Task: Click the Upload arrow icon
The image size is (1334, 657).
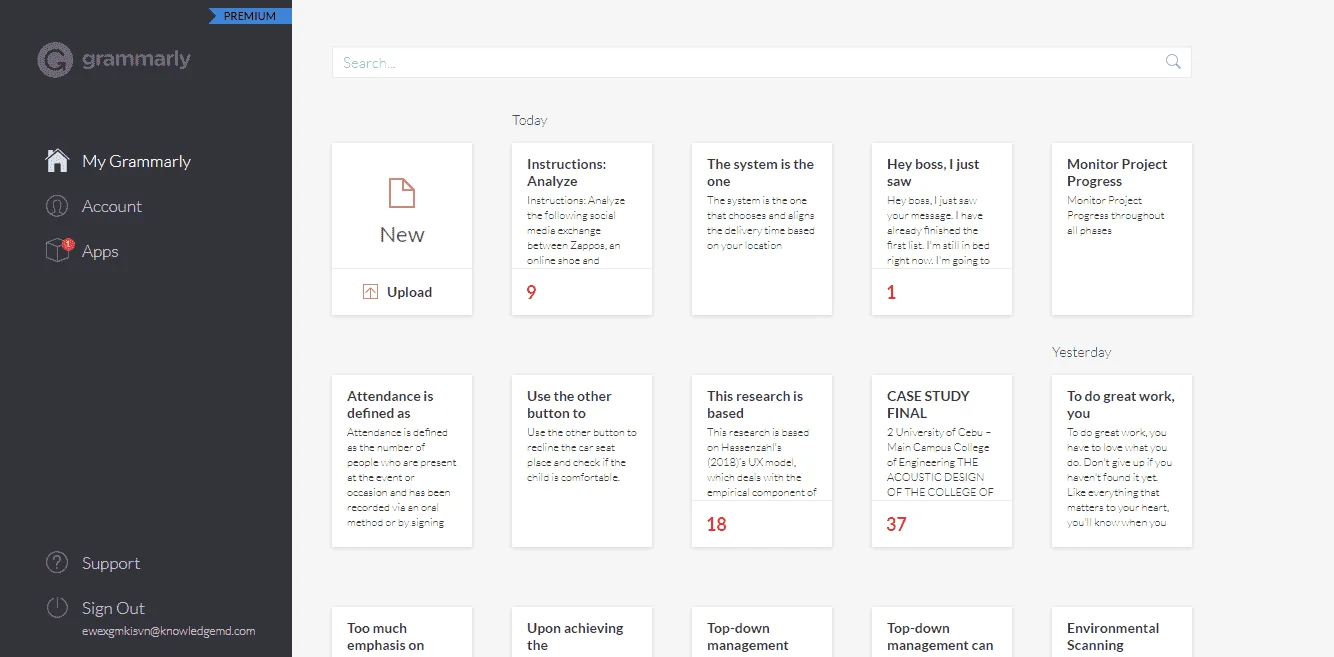Action: (x=370, y=292)
